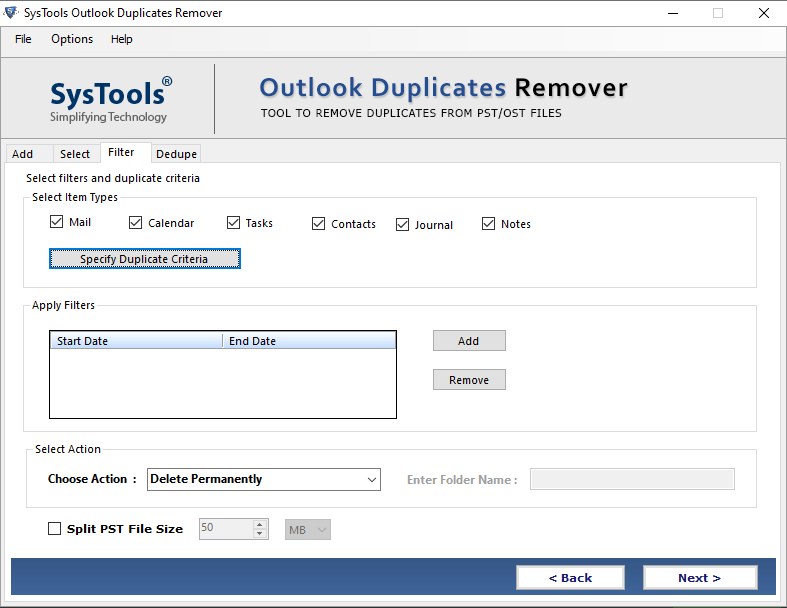
Task: Uncheck the Calendar item type
Action: [x=135, y=222]
